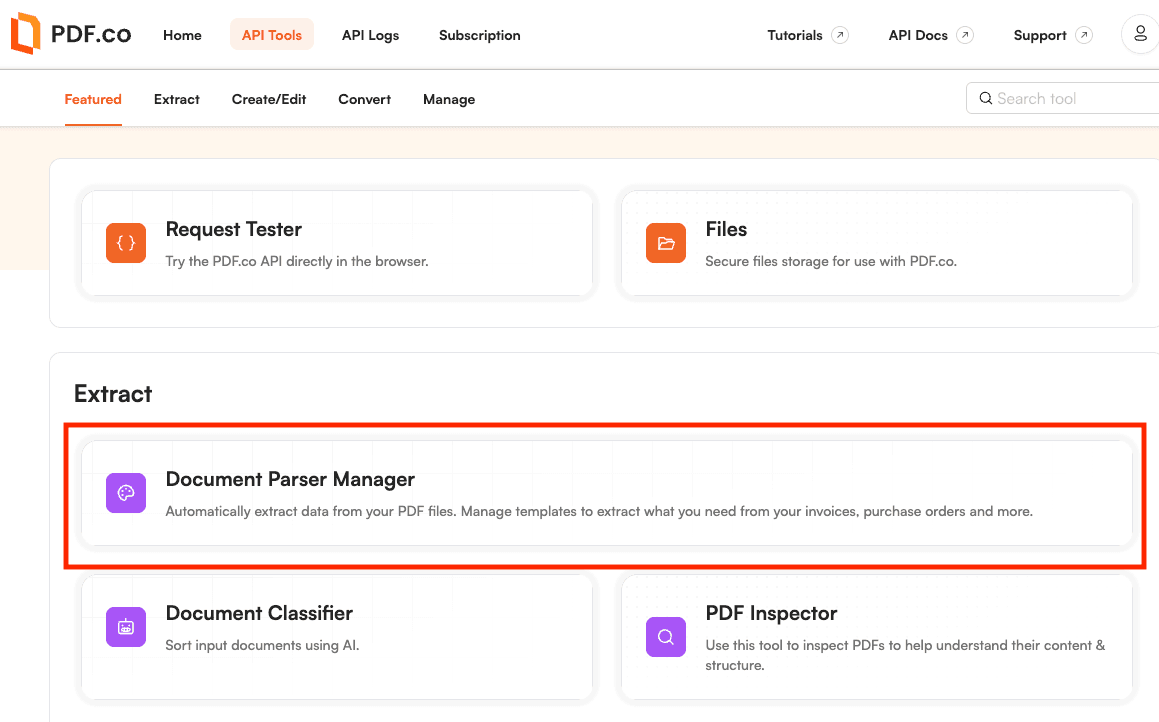Screen dimensions: 1159x722
Task: Switch to the Extract tab
Action: pos(177,99)
